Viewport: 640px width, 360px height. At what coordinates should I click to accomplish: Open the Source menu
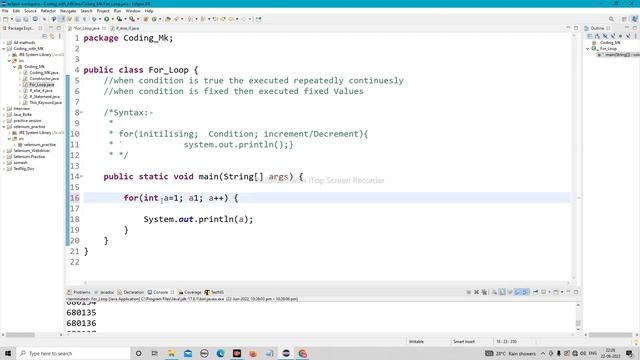(x=30, y=11)
